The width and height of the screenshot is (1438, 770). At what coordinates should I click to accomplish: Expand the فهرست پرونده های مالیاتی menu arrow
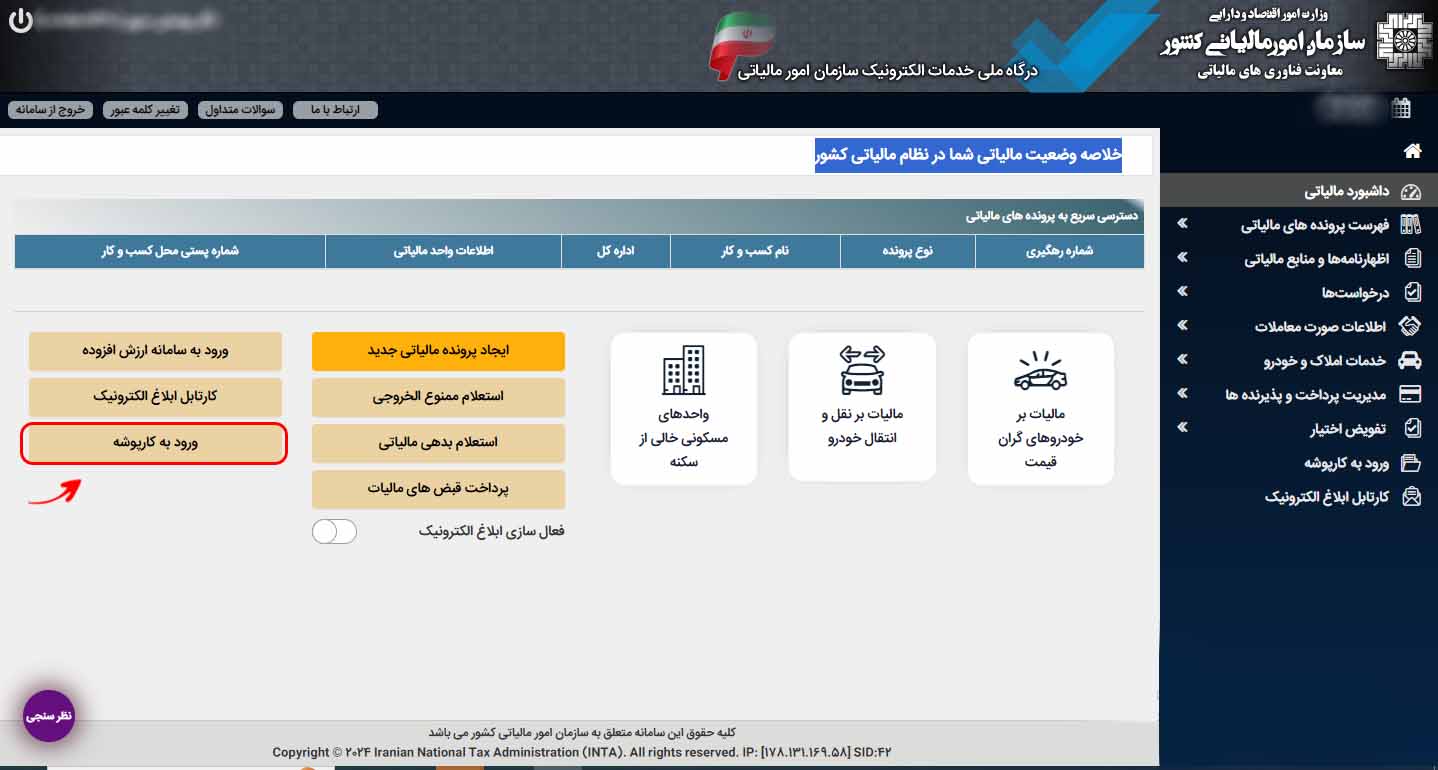pos(1183,223)
